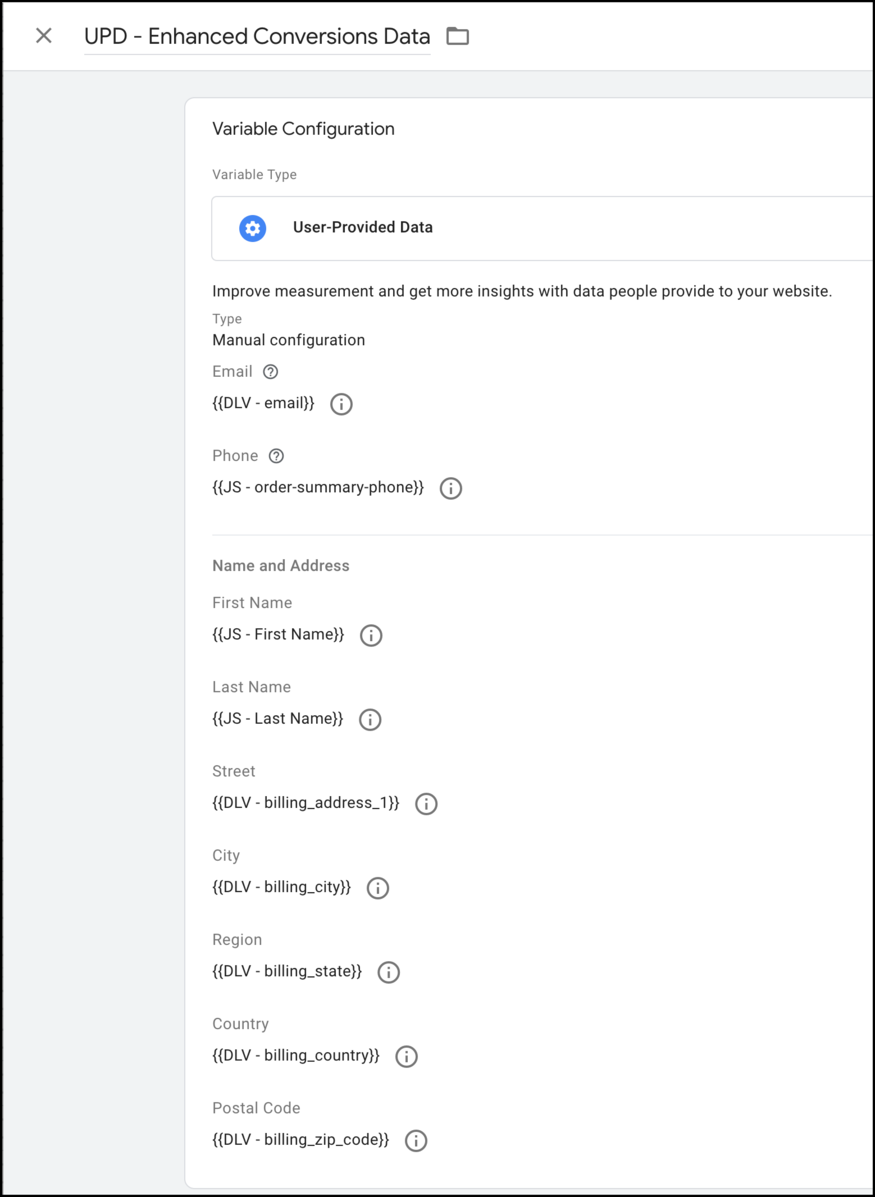Select the {{DLV - billing_city}} value

[282, 887]
